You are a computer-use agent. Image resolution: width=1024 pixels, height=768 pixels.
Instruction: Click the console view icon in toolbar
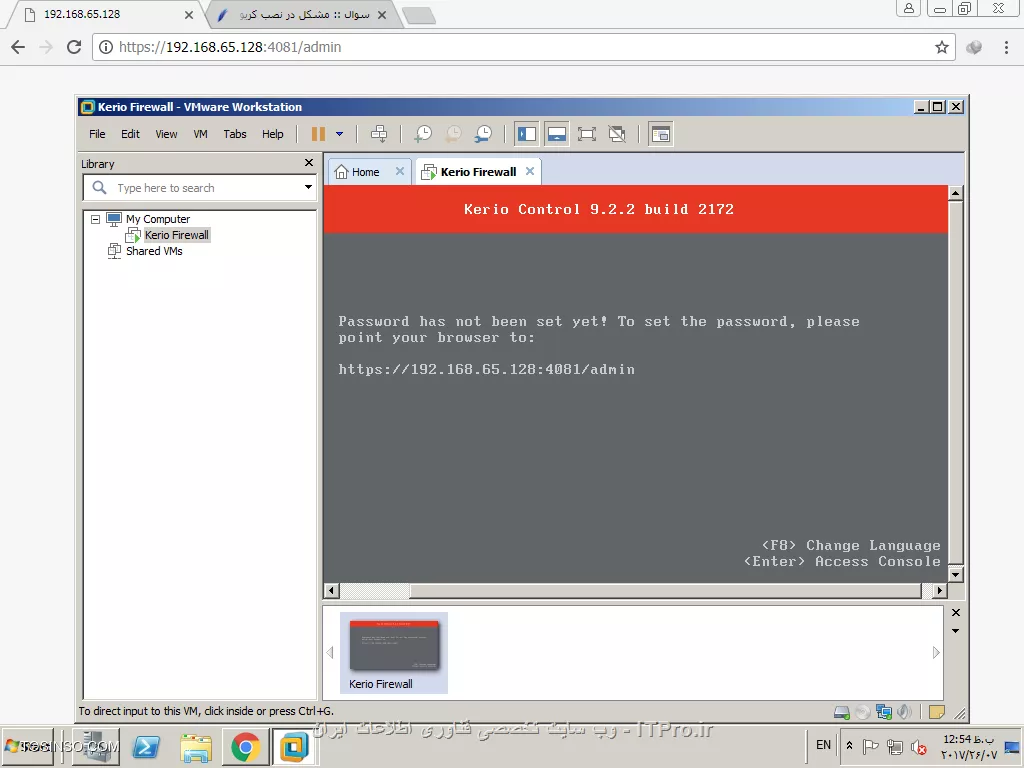(x=661, y=135)
